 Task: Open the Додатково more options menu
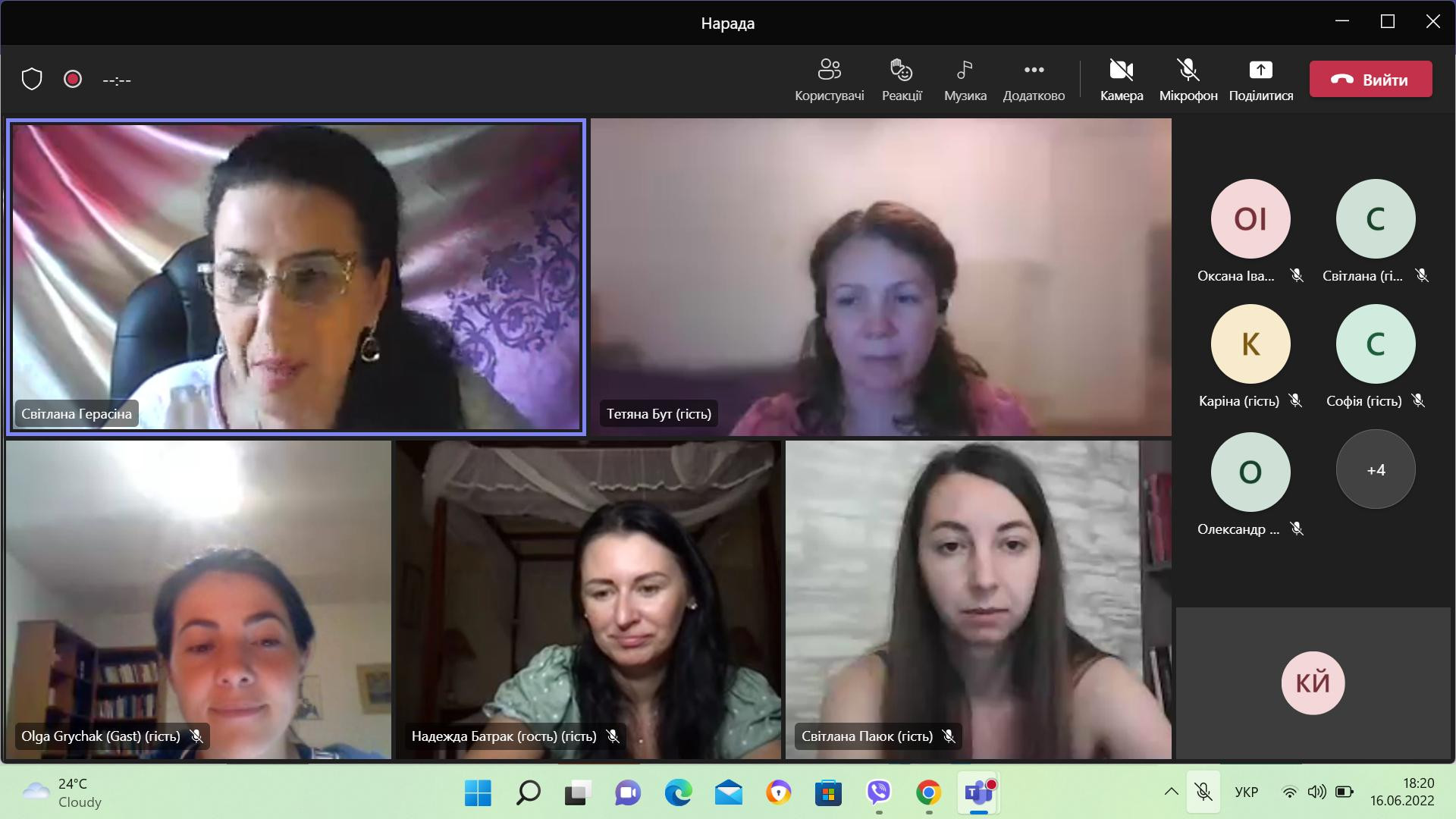click(x=1034, y=79)
